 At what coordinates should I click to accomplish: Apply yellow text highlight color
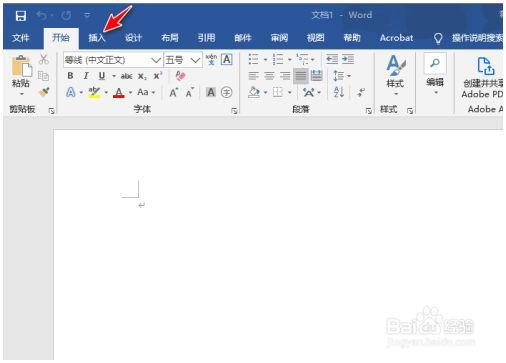[94, 92]
